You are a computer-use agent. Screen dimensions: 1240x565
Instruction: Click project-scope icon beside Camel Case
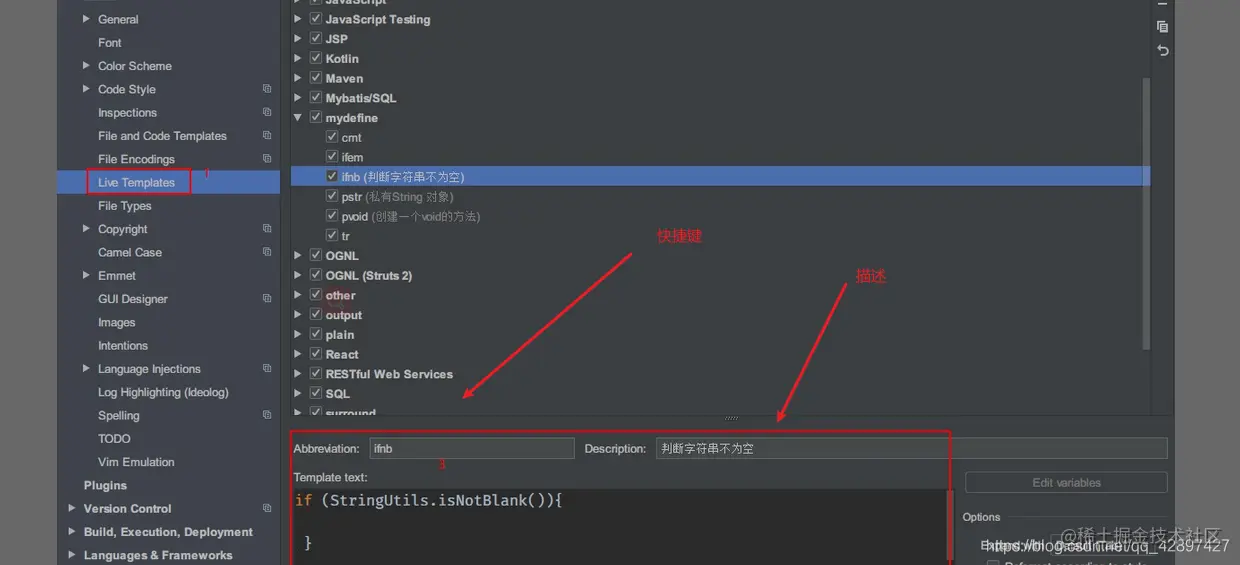click(x=267, y=251)
